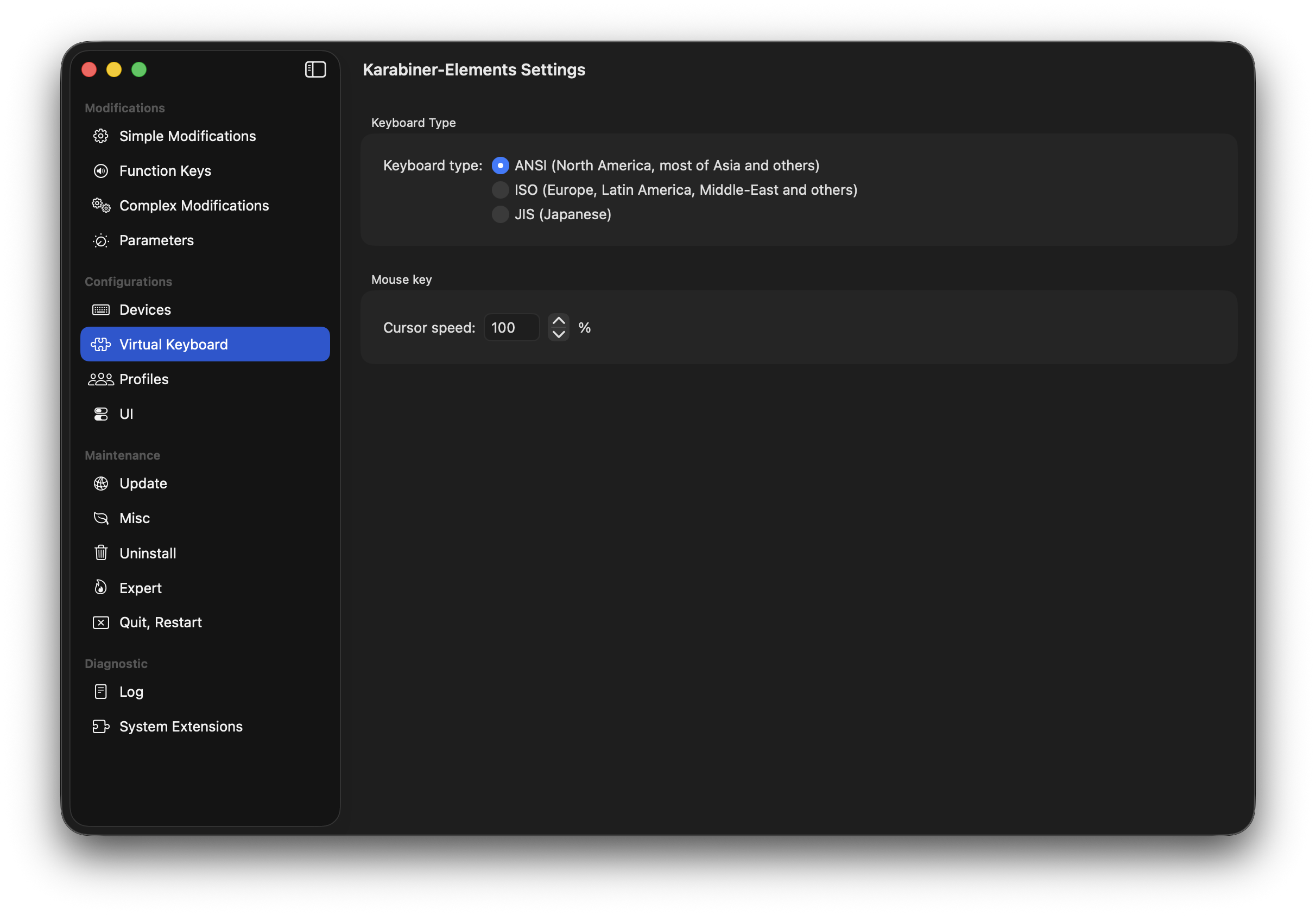Screen dimensions: 1316x916
Task: Click the "Cursor speed:" label
Action: tap(429, 328)
